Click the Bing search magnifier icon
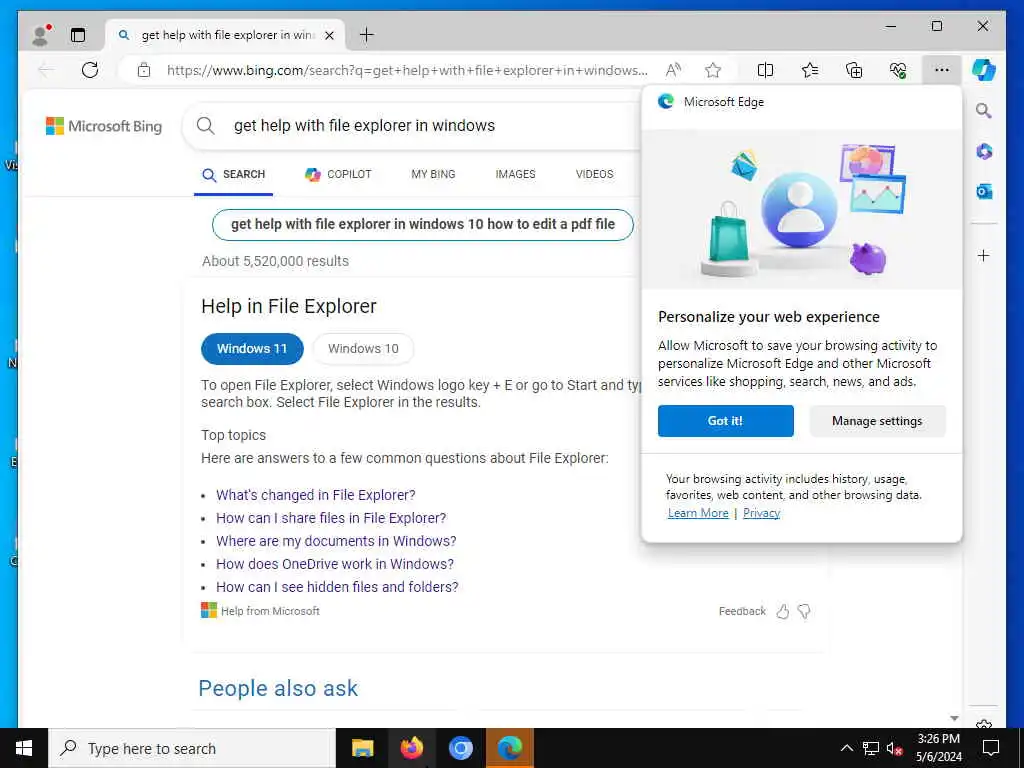The width and height of the screenshot is (1024, 768). [x=206, y=125]
